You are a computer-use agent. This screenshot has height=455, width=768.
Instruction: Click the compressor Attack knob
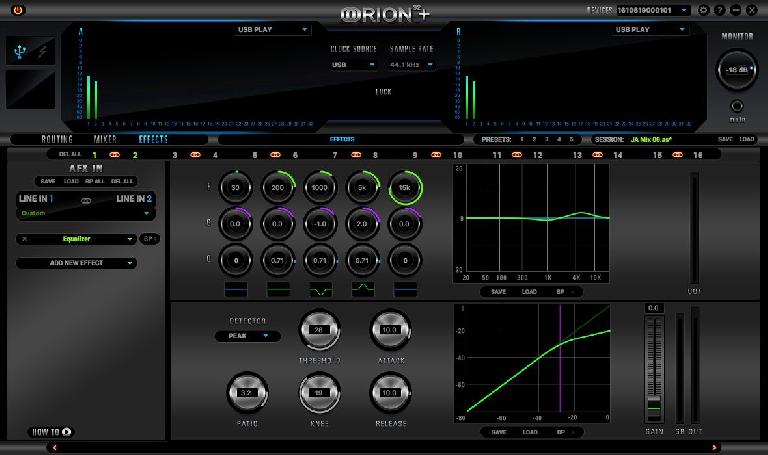point(390,330)
